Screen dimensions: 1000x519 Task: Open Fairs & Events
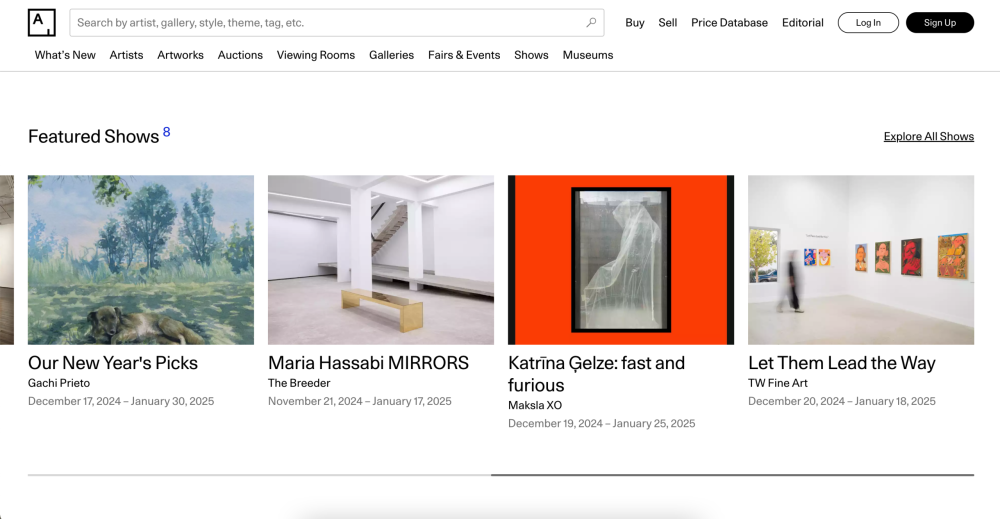pos(464,55)
